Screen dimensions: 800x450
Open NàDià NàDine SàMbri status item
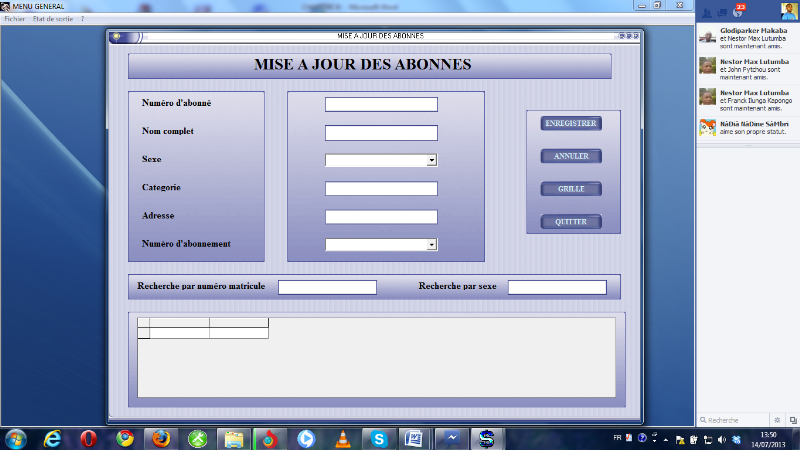748,128
